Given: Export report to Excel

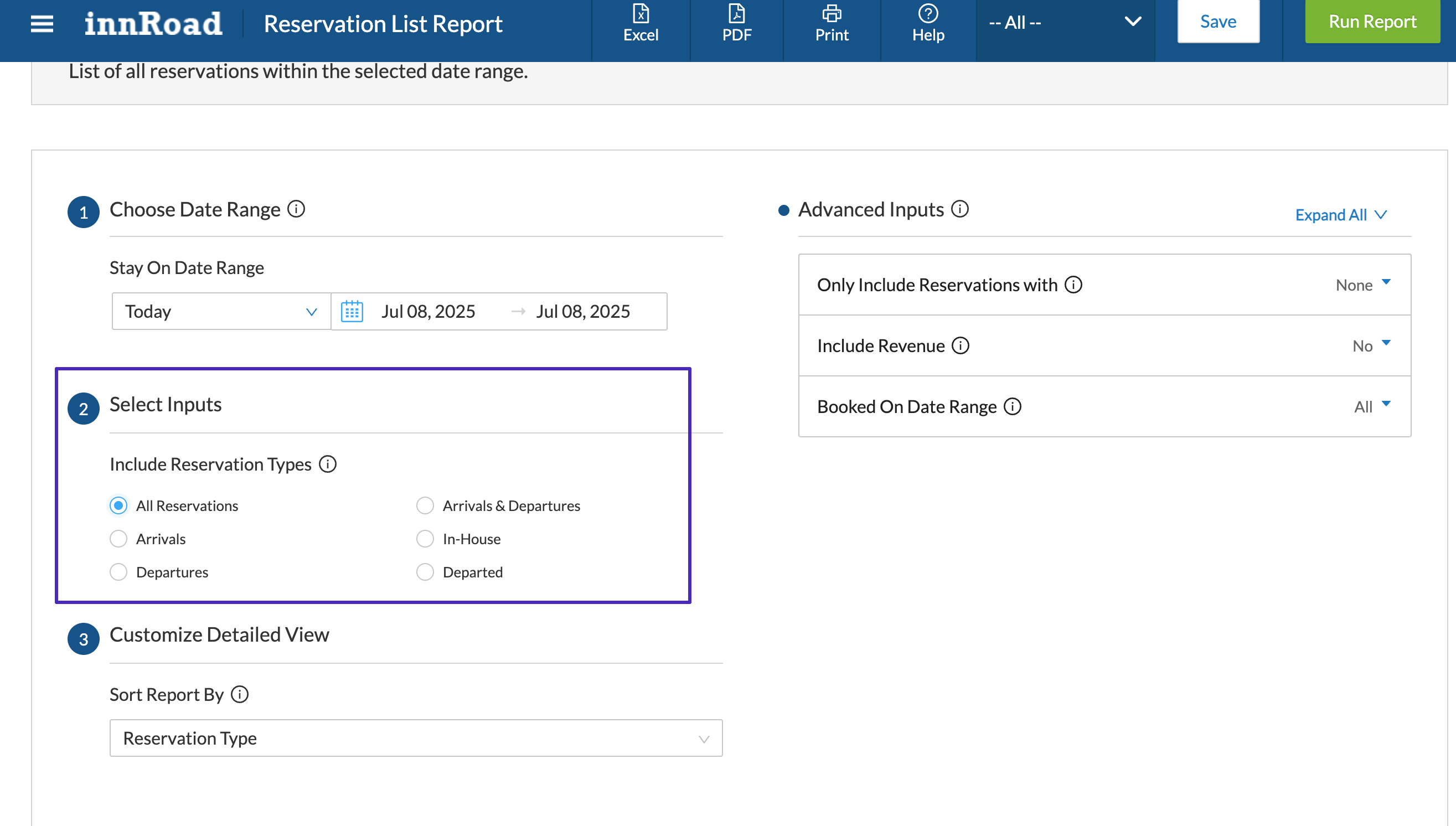Looking at the screenshot, I should [641, 23].
